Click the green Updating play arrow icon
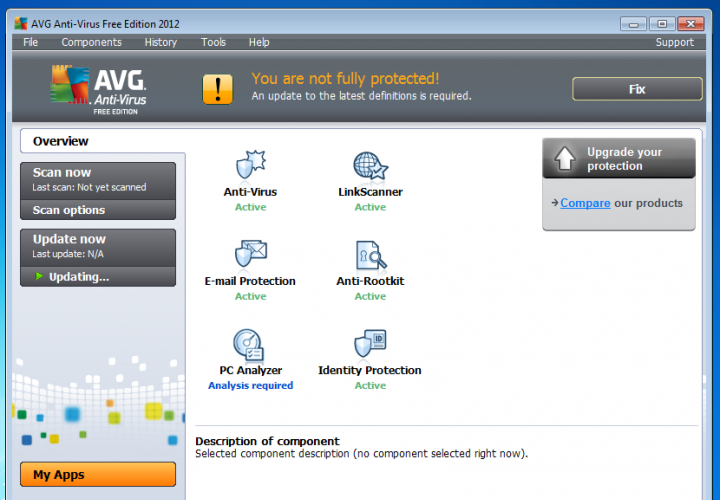The height and width of the screenshot is (500, 720). [x=39, y=276]
